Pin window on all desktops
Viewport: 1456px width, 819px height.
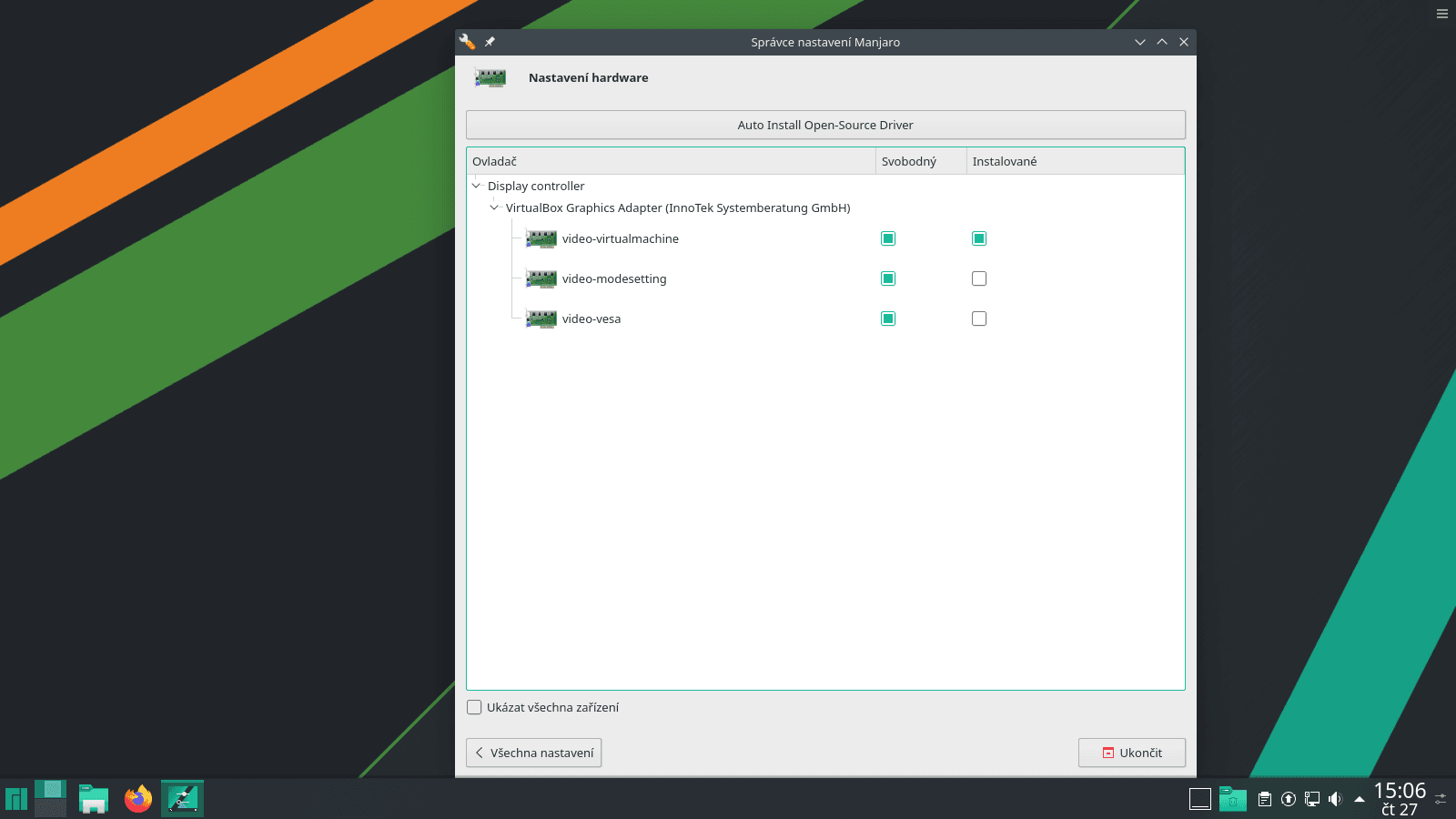click(490, 42)
